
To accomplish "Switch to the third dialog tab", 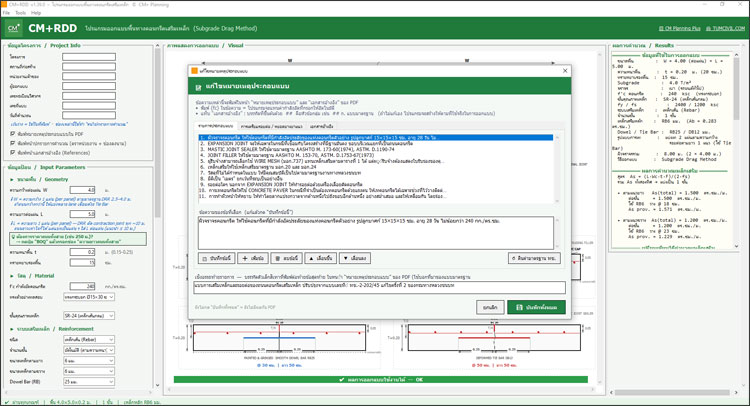I will (x=321, y=126).
